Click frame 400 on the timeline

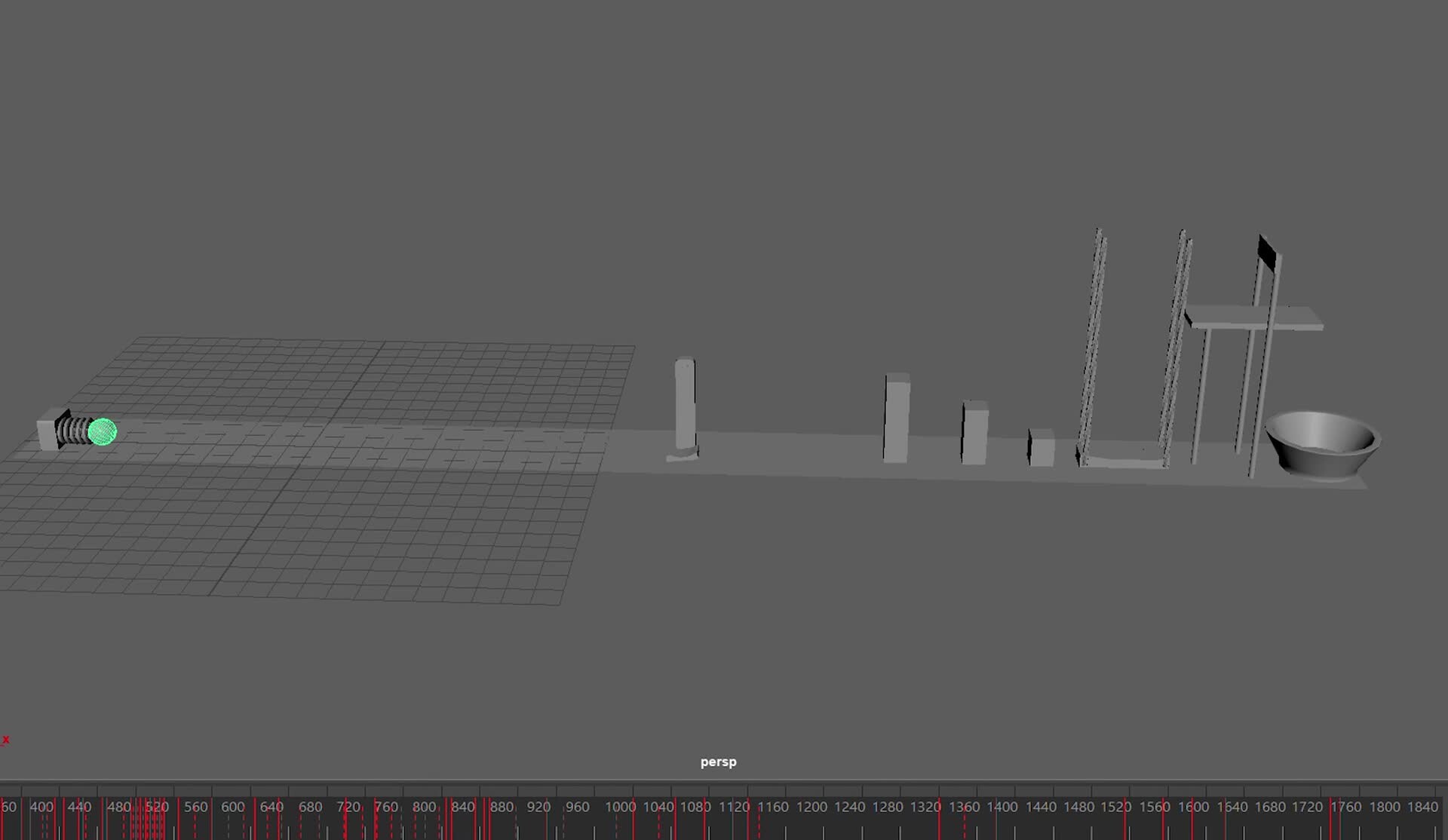[41, 807]
